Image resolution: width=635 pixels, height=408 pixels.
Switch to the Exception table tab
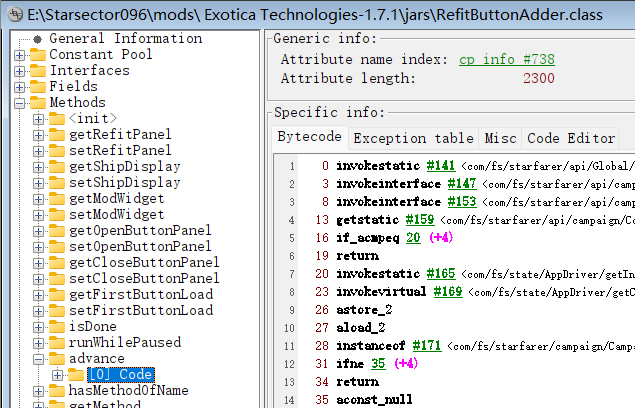pos(412,138)
